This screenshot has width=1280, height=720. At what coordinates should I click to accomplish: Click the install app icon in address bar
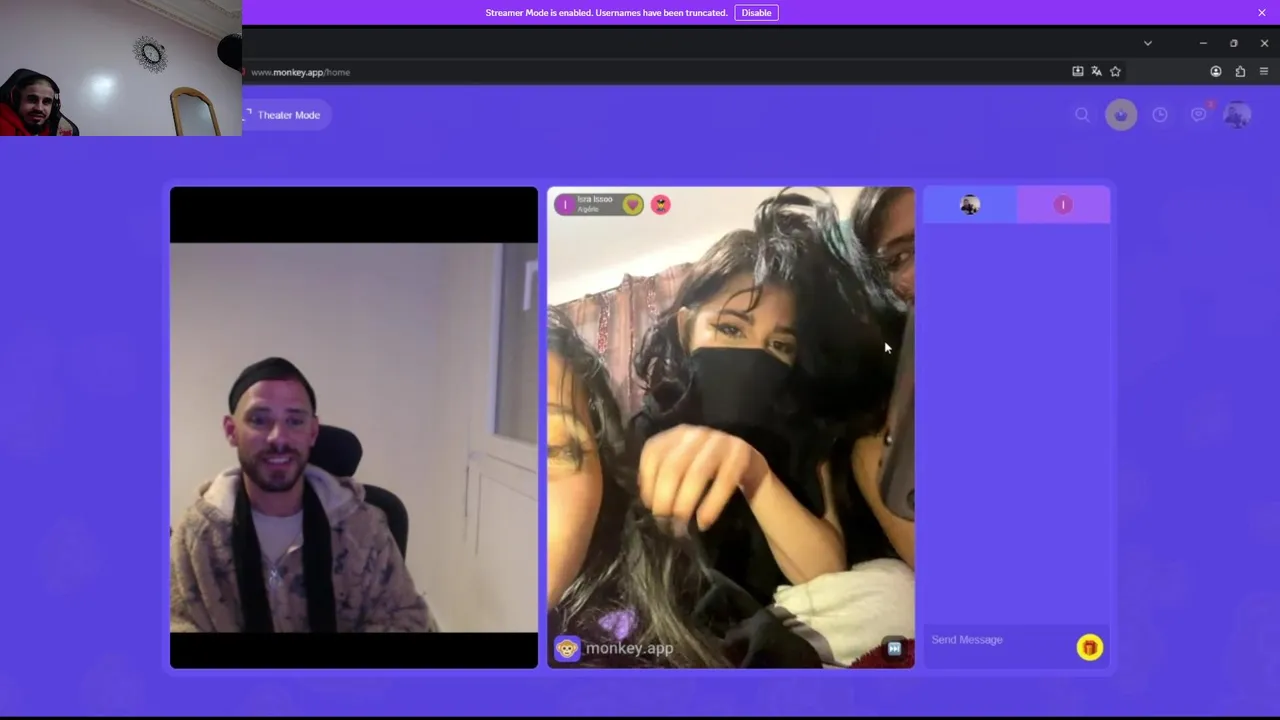point(1077,72)
